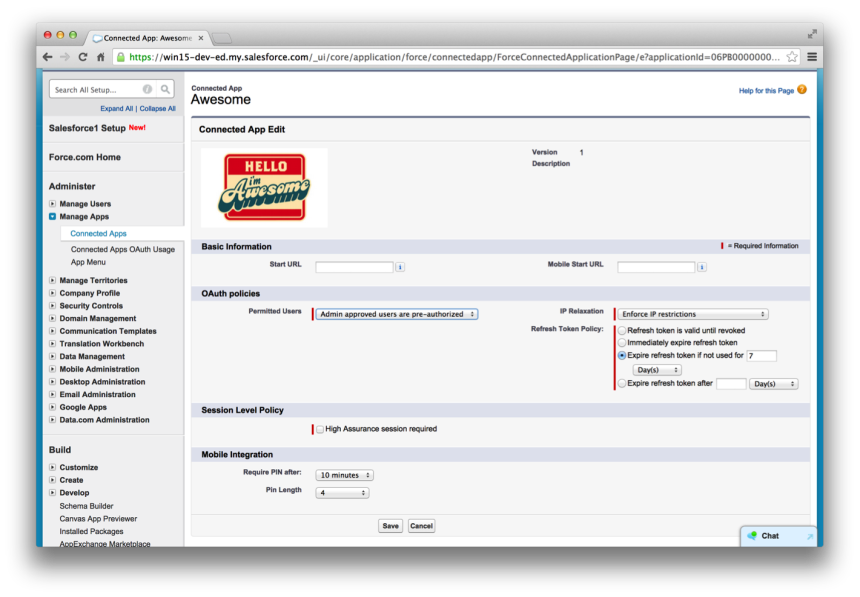Open Connected Apps OAuth Usage menu item
Viewport: 860px width, 597px height.
click(122, 249)
